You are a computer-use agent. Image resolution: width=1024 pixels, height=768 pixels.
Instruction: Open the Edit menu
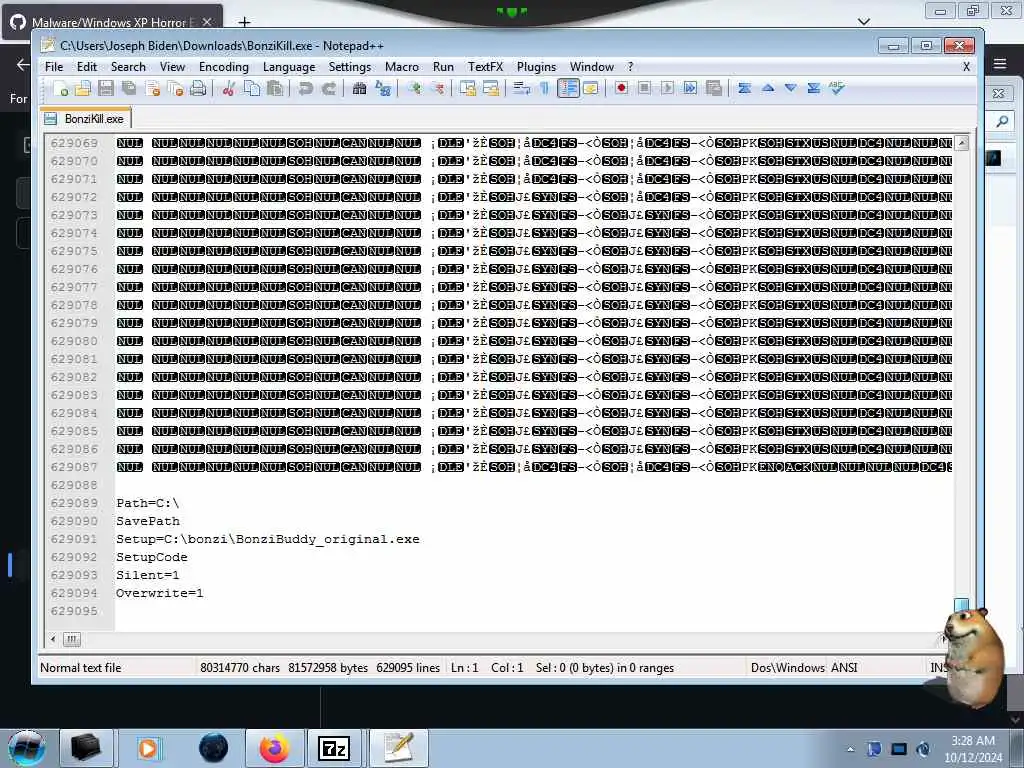(87, 67)
